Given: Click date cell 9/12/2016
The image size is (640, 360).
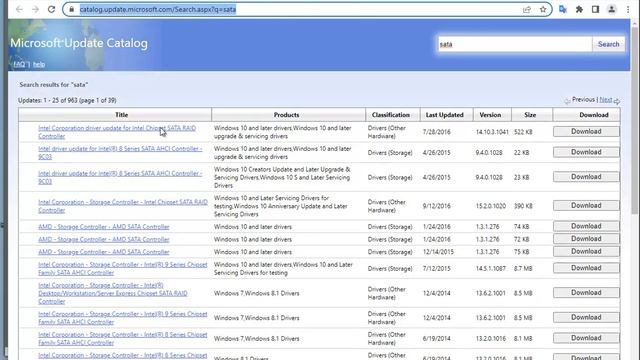Looking at the screenshot, I should click(x=436, y=206).
